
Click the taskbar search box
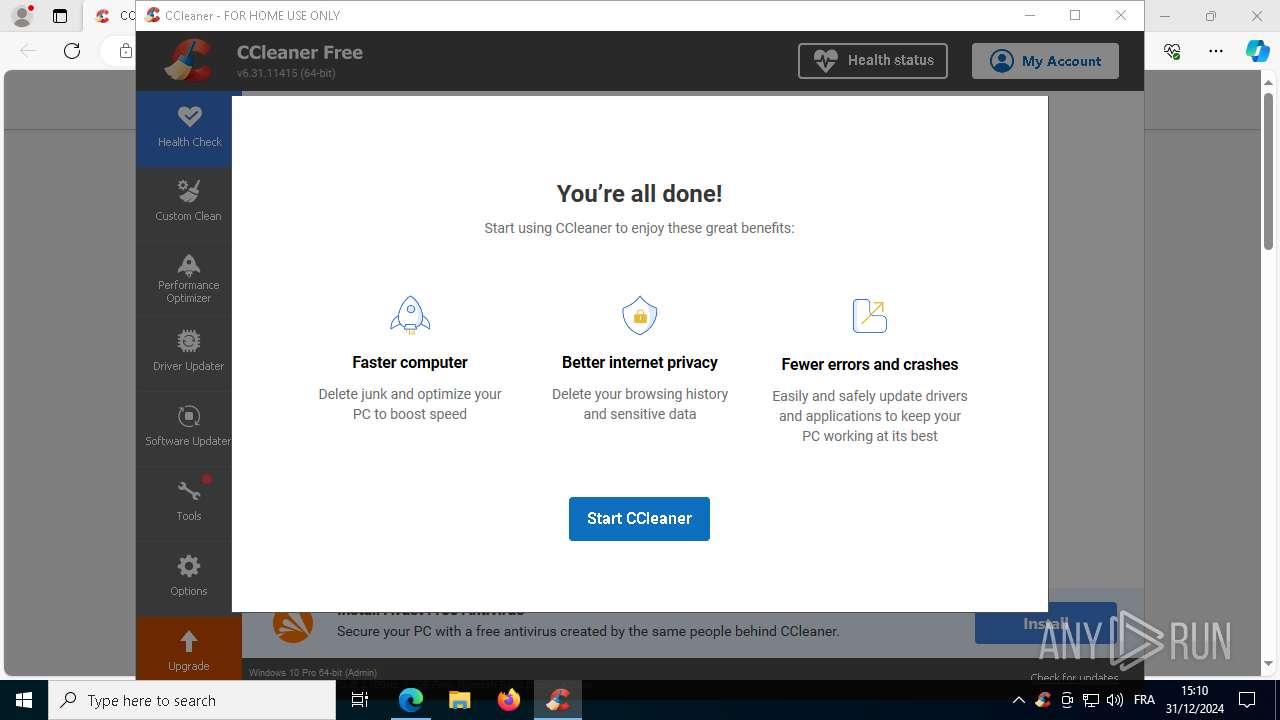point(192,700)
